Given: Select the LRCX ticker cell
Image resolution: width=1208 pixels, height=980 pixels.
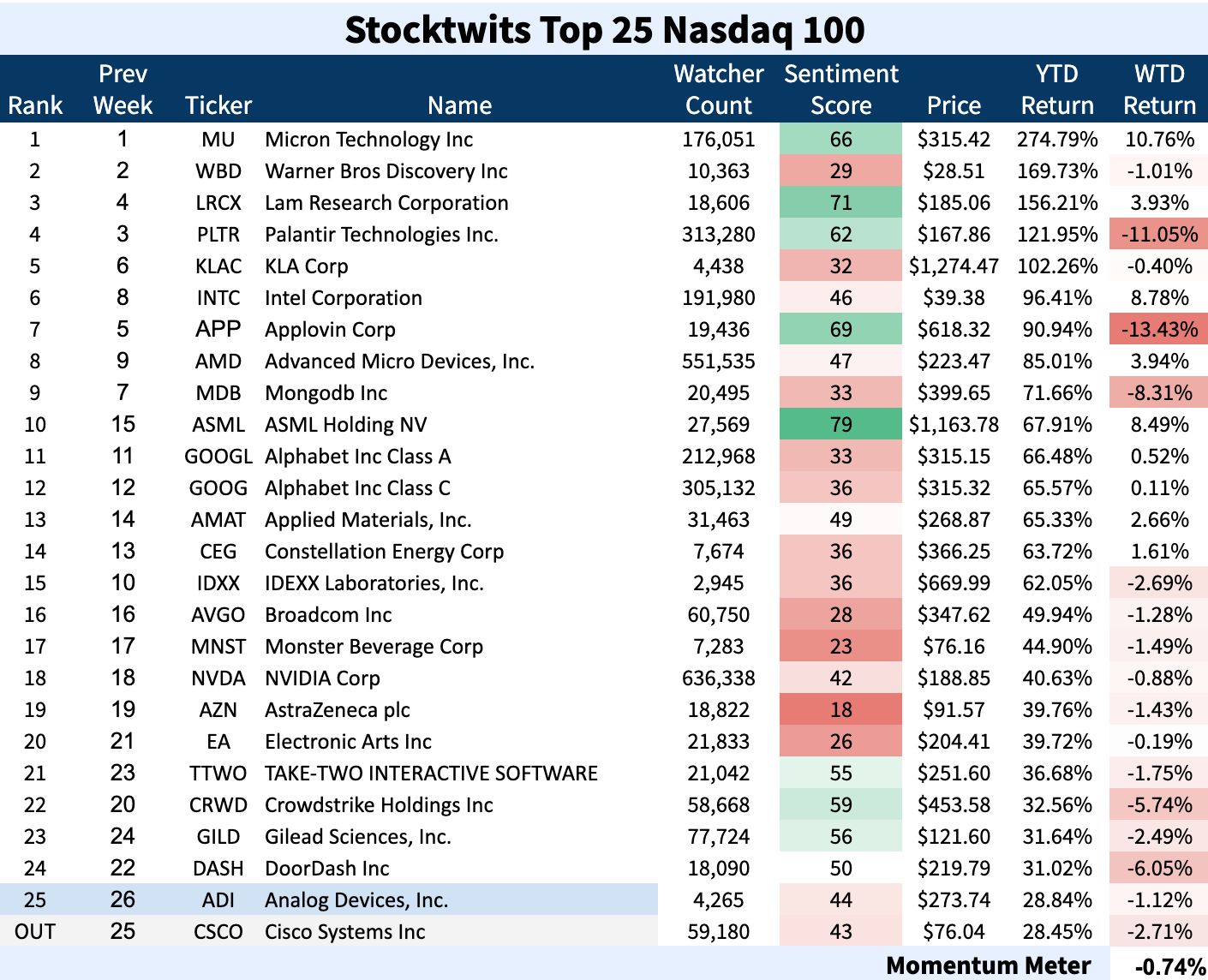Looking at the screenshot, I should point(218,203).
